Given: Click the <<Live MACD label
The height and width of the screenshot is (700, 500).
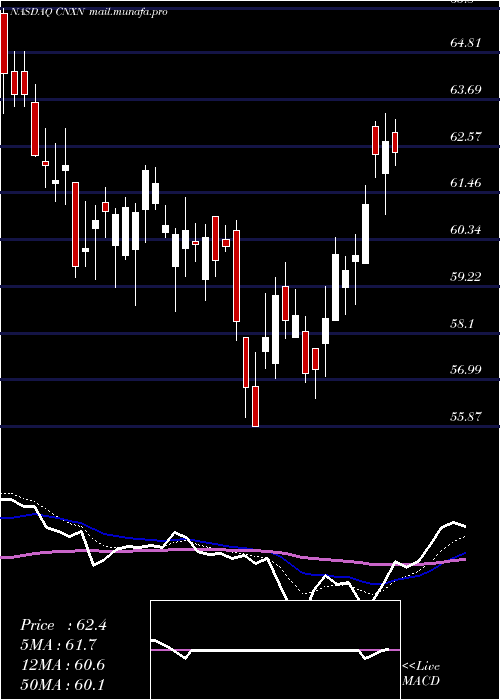Looking at the screenshot, I should coord(421,673).
